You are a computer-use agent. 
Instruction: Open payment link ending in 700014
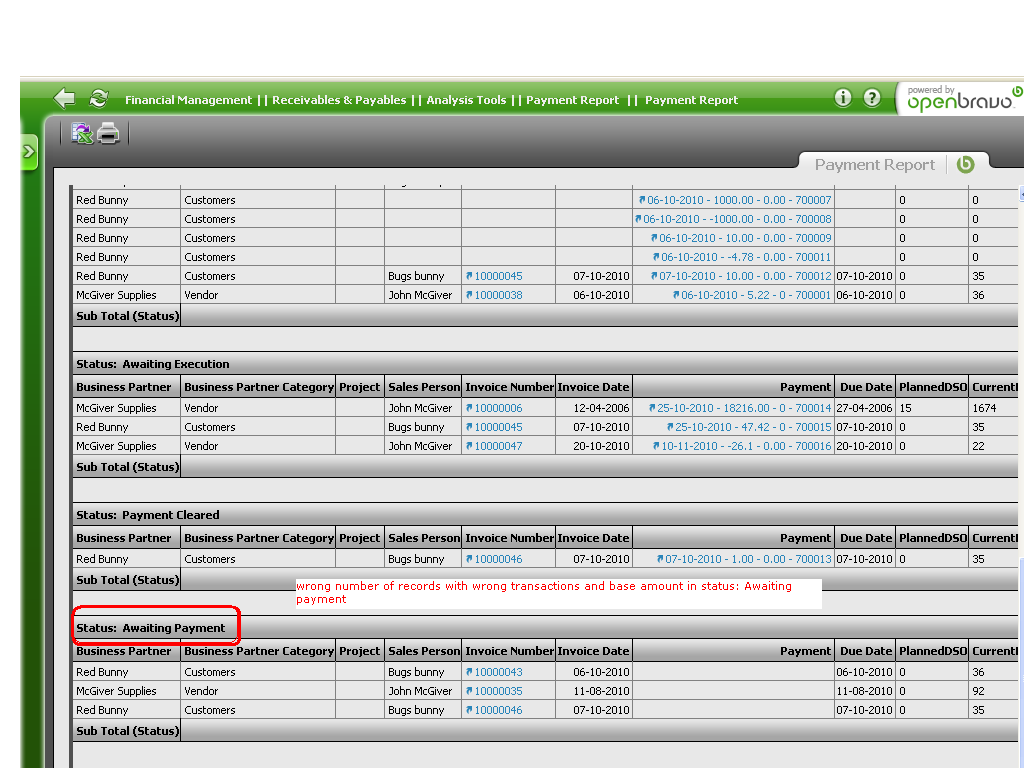(x=743, y=408)
